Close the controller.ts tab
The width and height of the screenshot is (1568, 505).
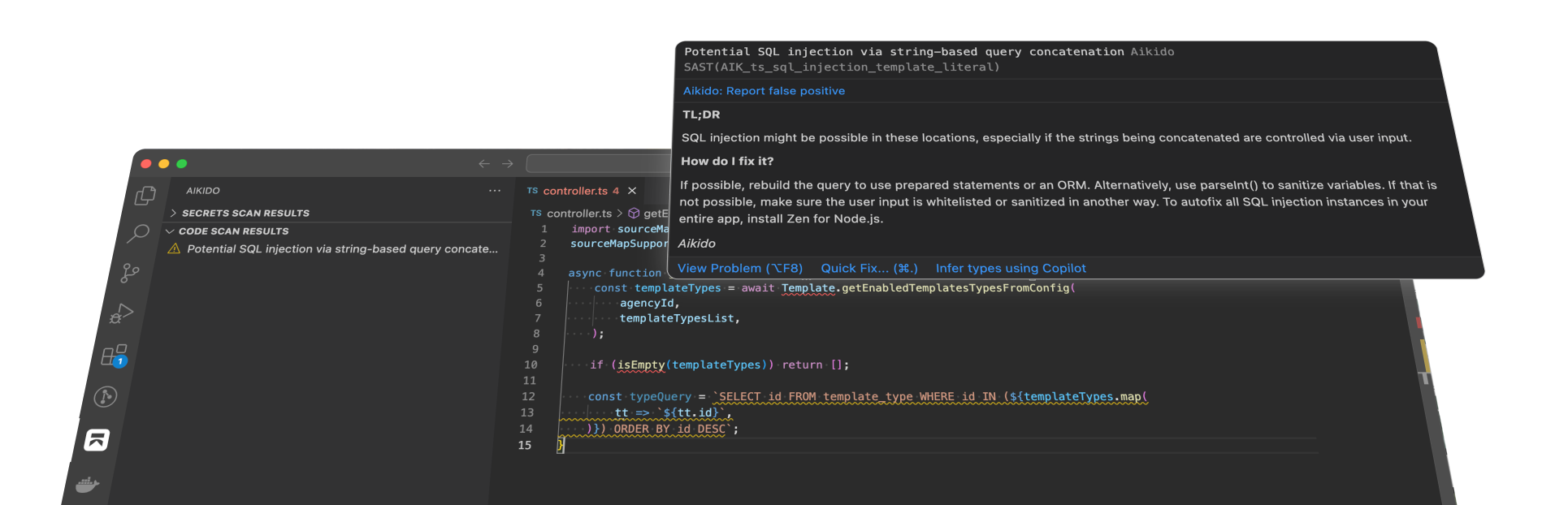(632, 191)
